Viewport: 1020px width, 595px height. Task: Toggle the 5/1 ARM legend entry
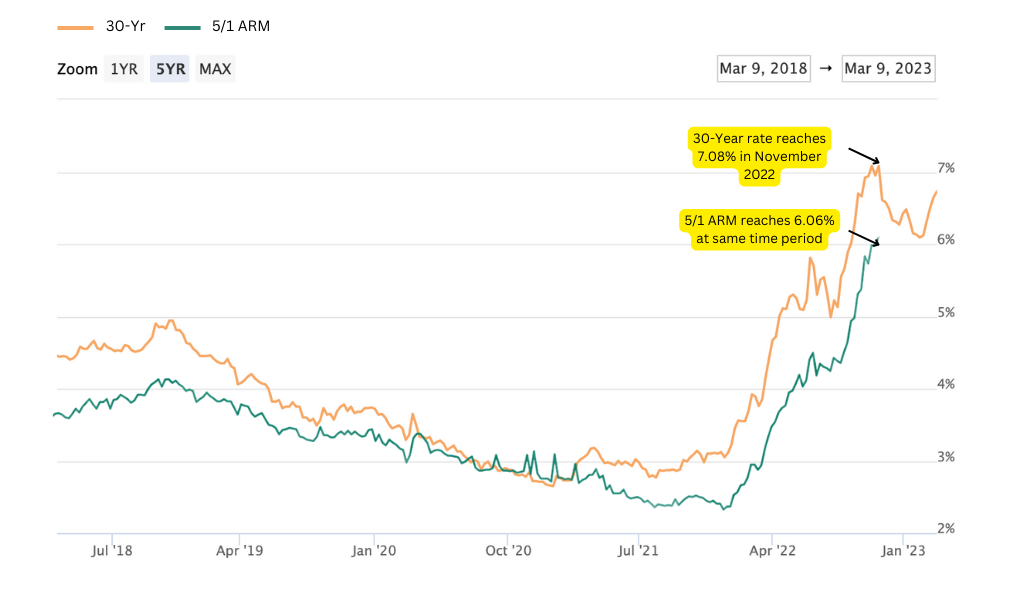(241, 26)
